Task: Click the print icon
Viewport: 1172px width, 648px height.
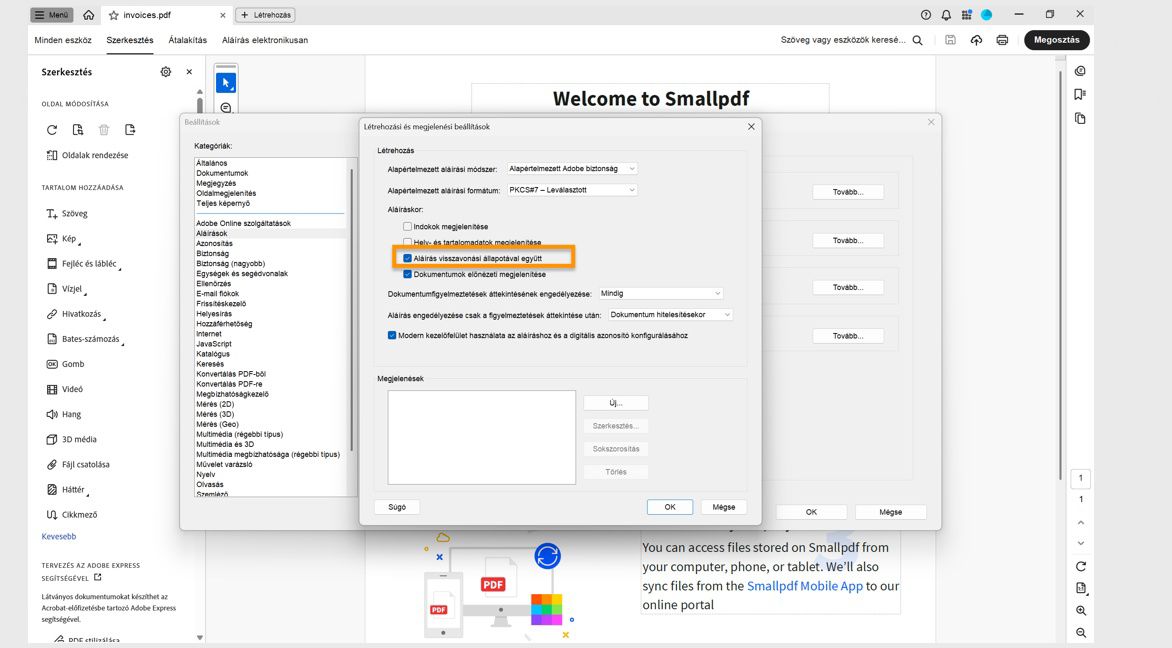Action: 1002,40
